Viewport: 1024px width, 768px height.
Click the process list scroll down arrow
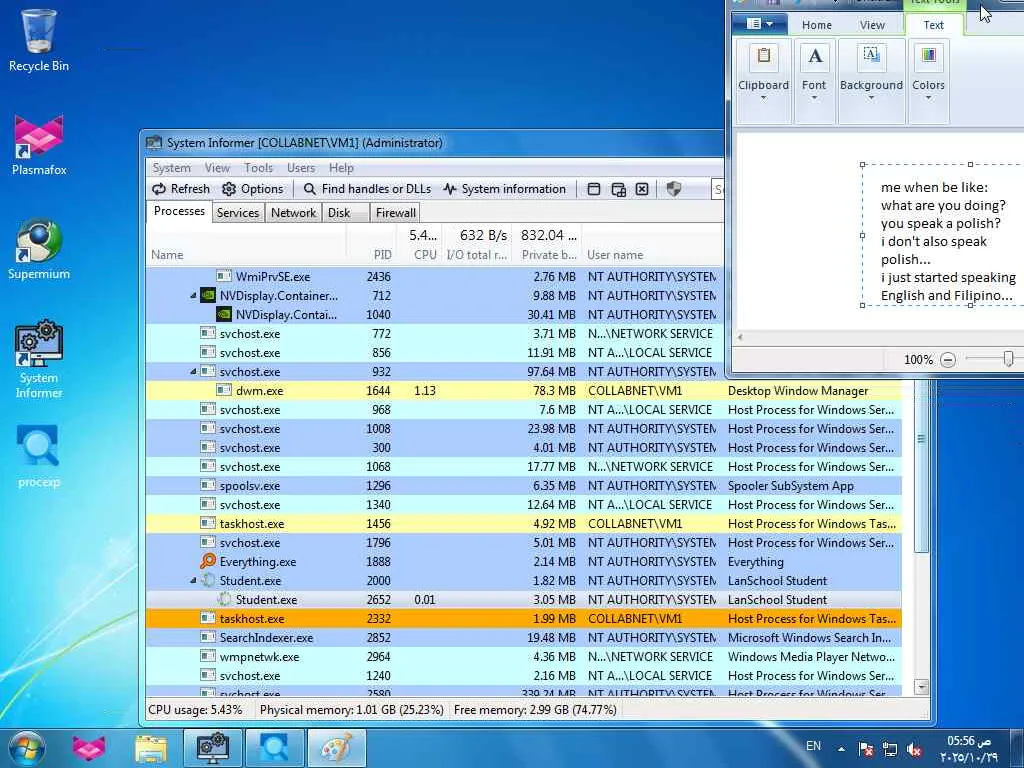pos(921,687)
